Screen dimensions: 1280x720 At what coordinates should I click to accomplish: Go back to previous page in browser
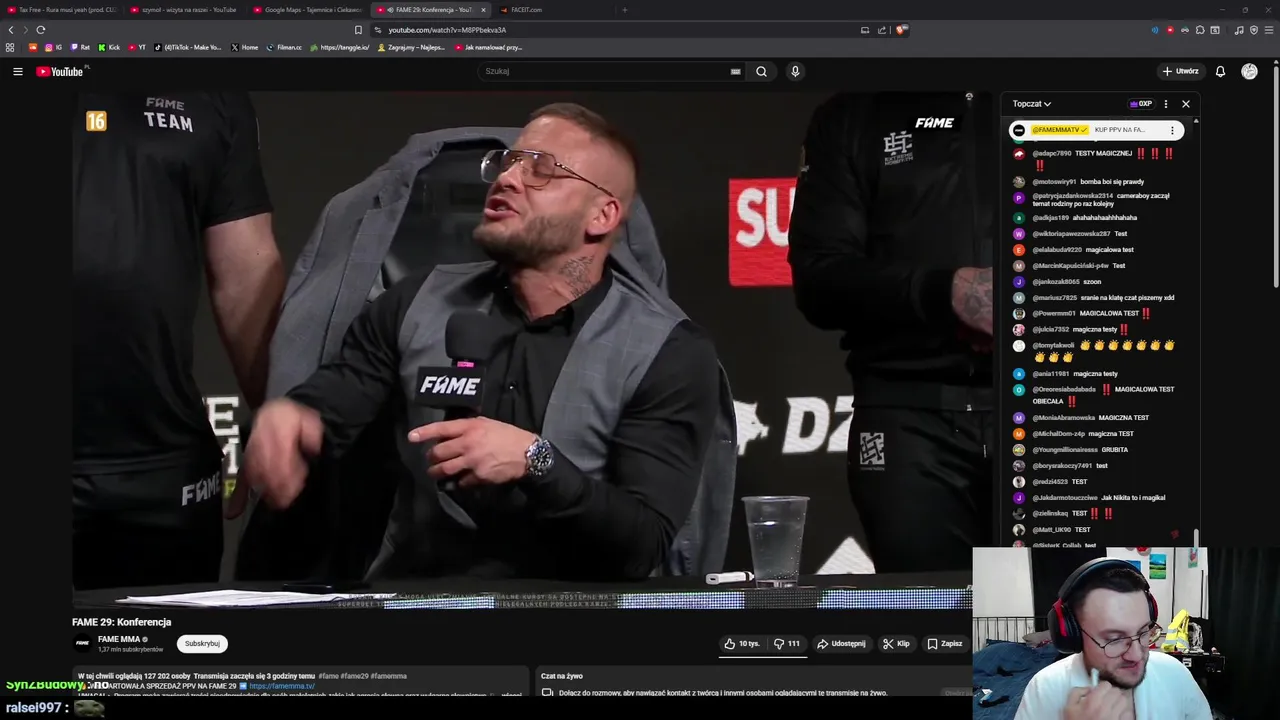(11, 30)
